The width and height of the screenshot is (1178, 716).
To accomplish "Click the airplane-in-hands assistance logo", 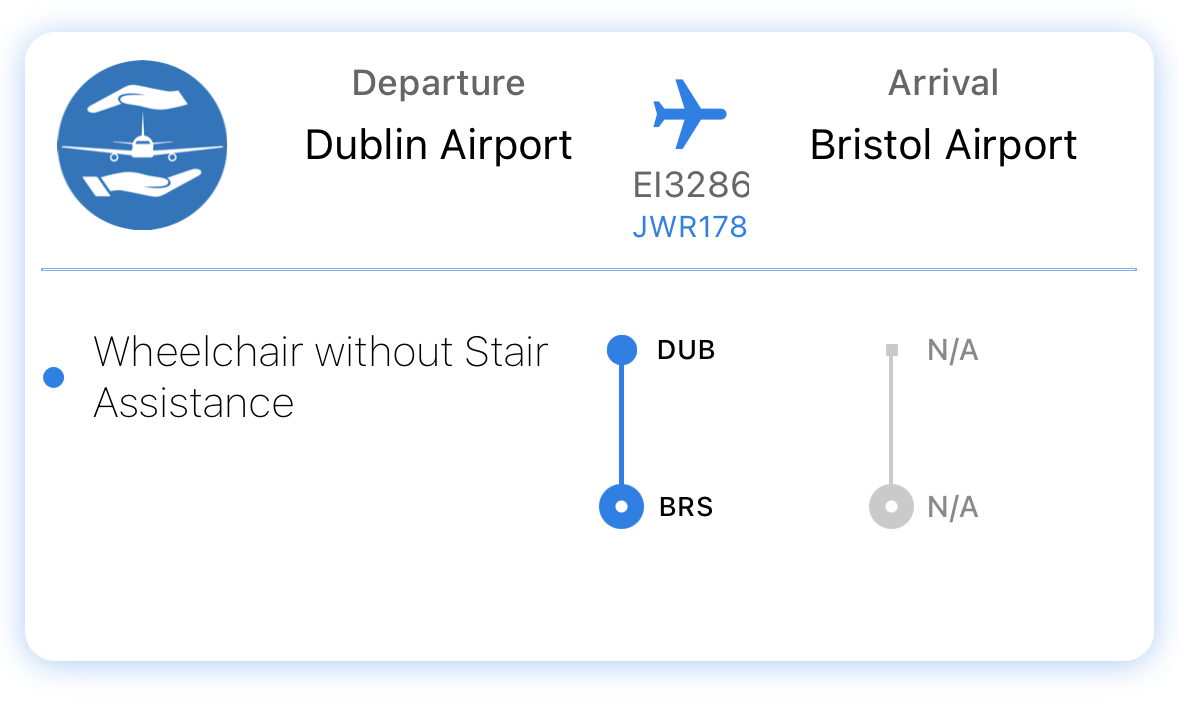I will tap(142, 145).
